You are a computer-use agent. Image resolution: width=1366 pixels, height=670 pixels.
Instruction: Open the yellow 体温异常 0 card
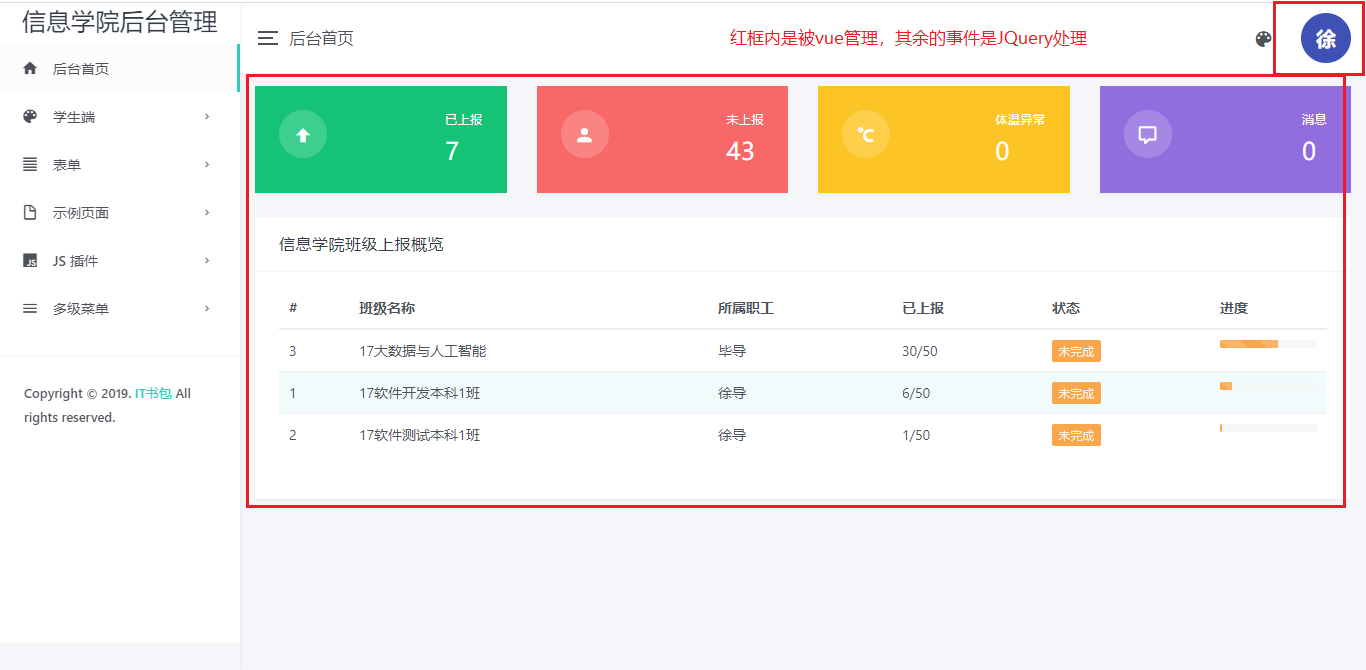click(944, 139)
